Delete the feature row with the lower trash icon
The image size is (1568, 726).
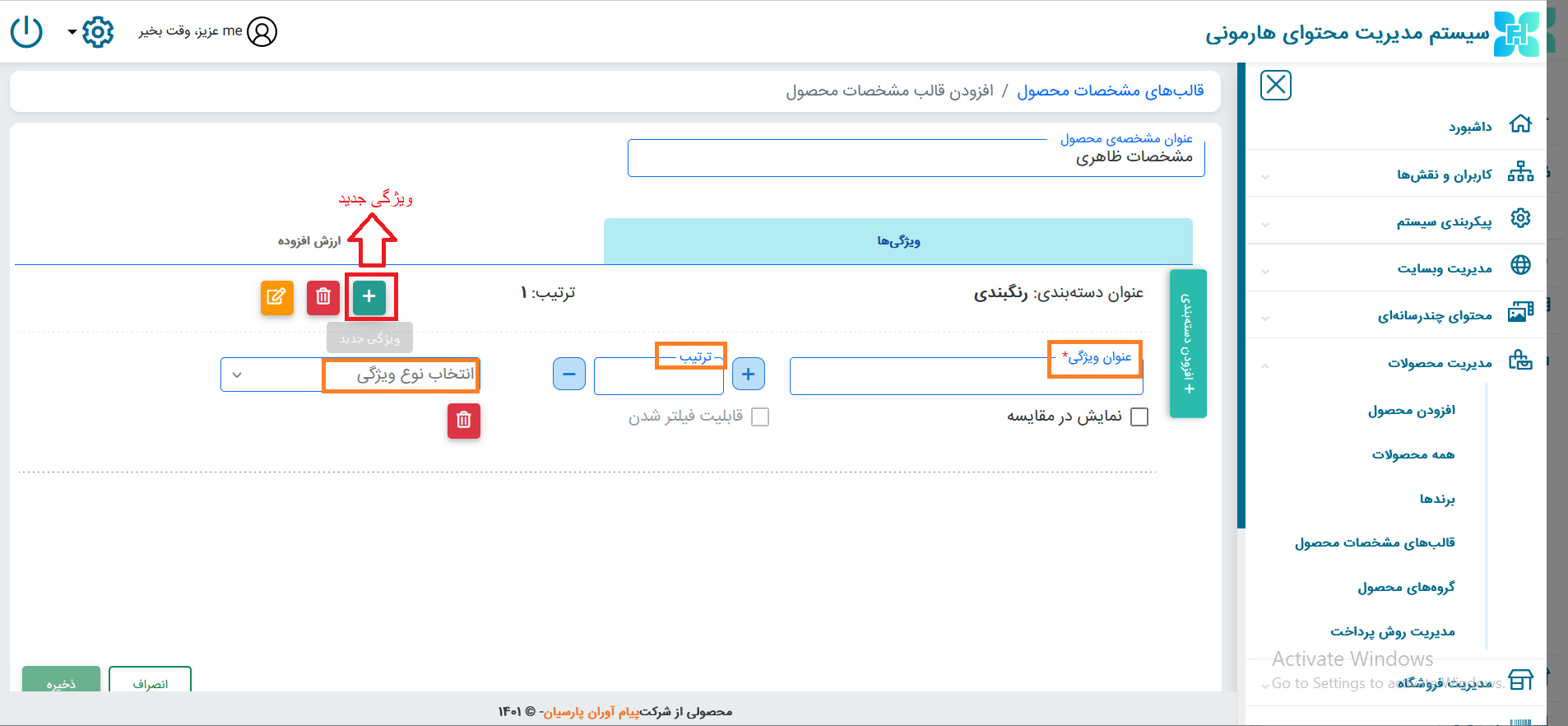[464, 421]
